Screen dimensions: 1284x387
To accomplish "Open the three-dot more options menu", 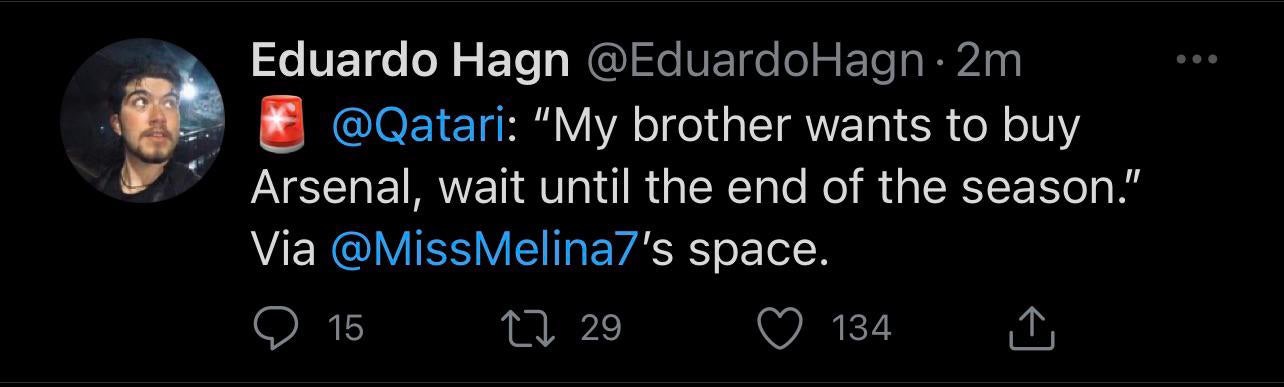I will [1196, 60].
